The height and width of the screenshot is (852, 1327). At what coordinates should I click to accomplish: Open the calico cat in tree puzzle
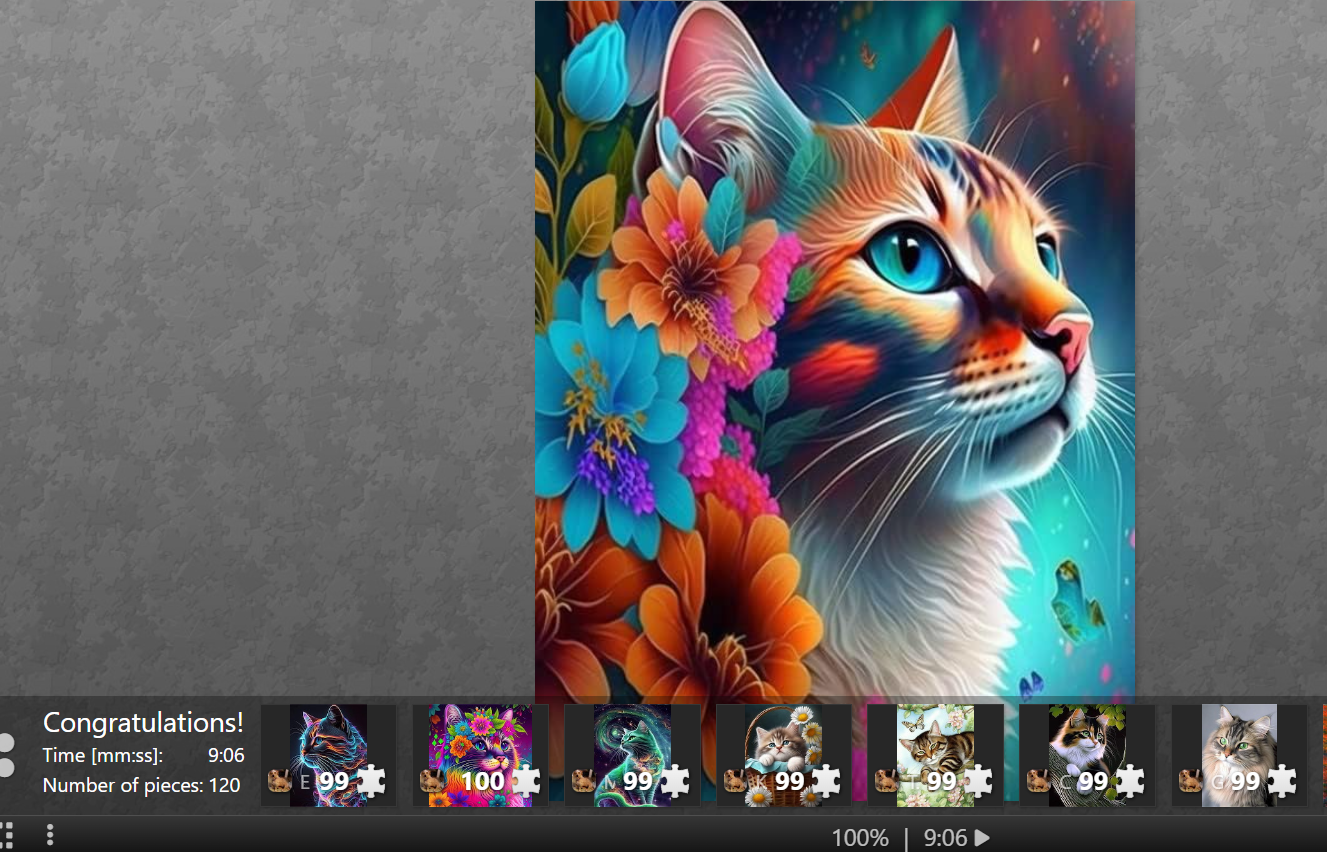point(1087,755)
